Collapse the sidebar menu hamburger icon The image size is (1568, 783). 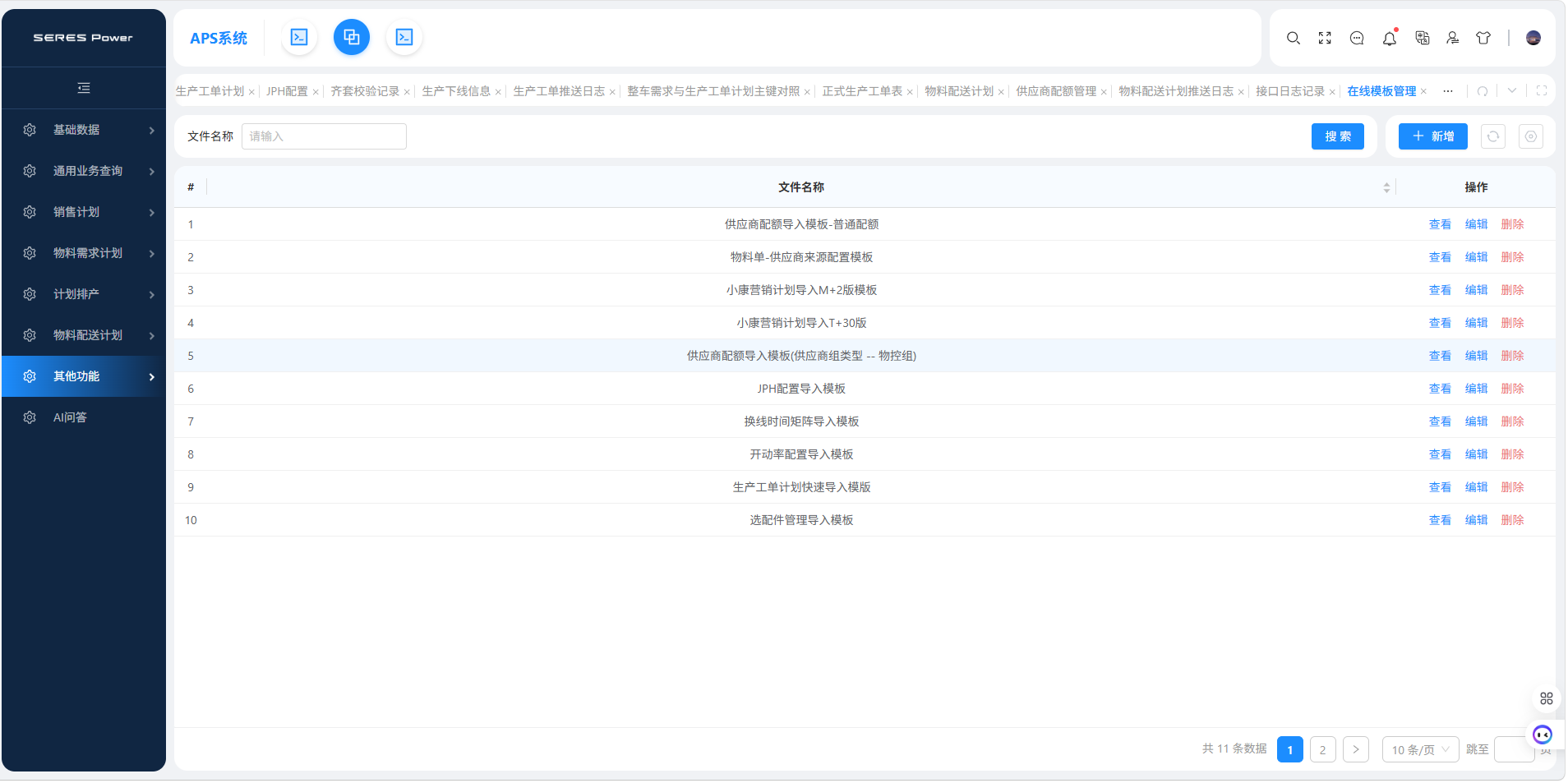84,88
